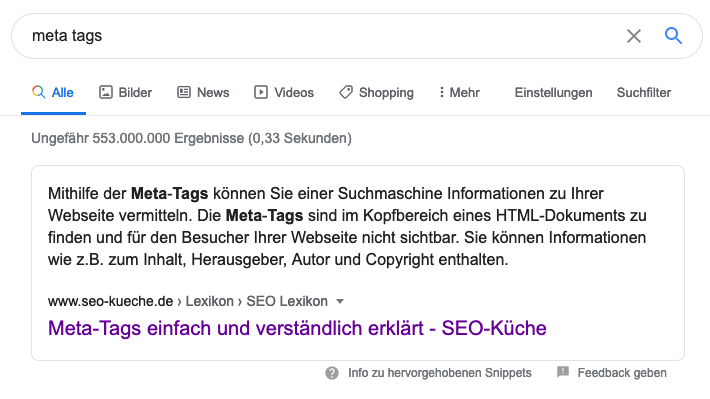The image size is (710, 399).
Task: Click Feedback geben link
Action: [x=622, y=373]
